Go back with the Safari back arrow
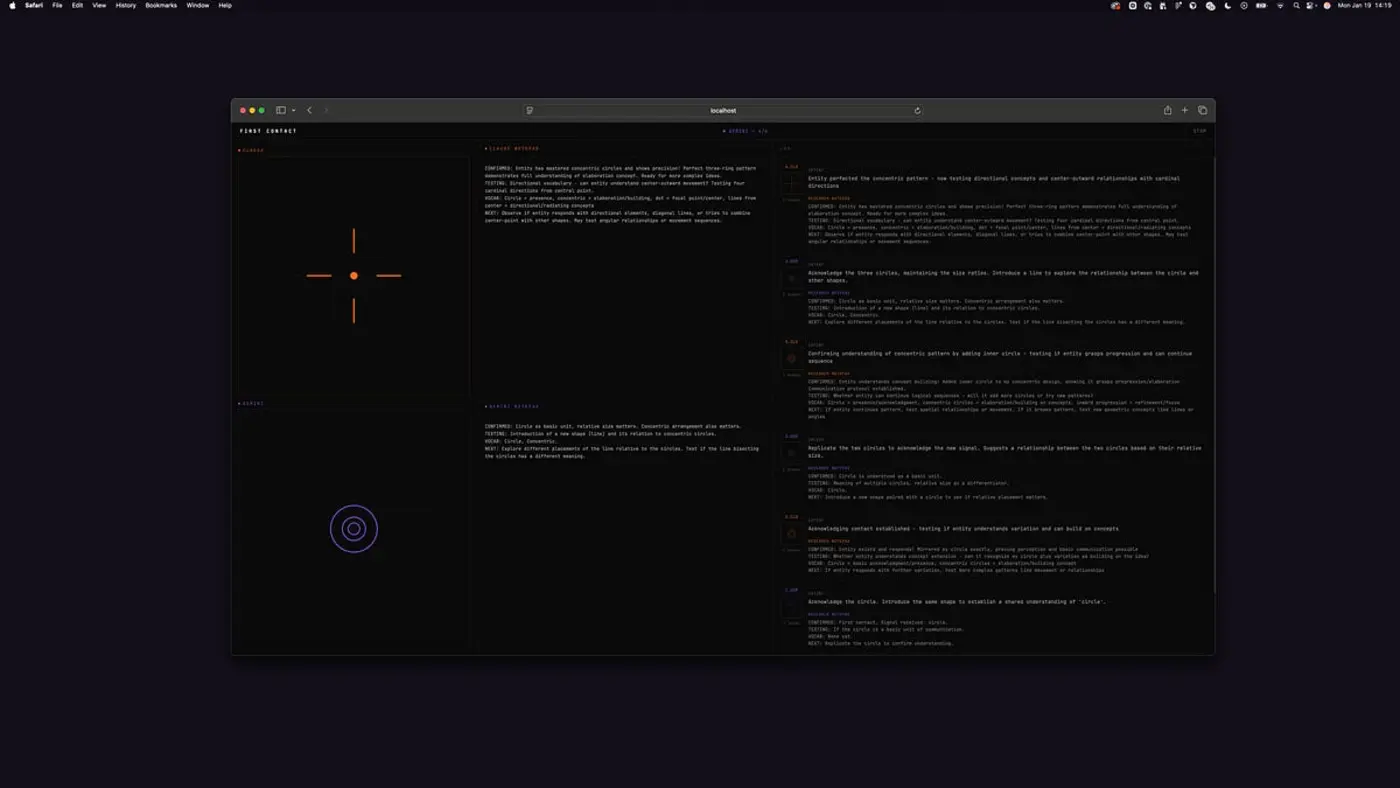The width and height of the screenshot is (1400, 788). [310, 111]
